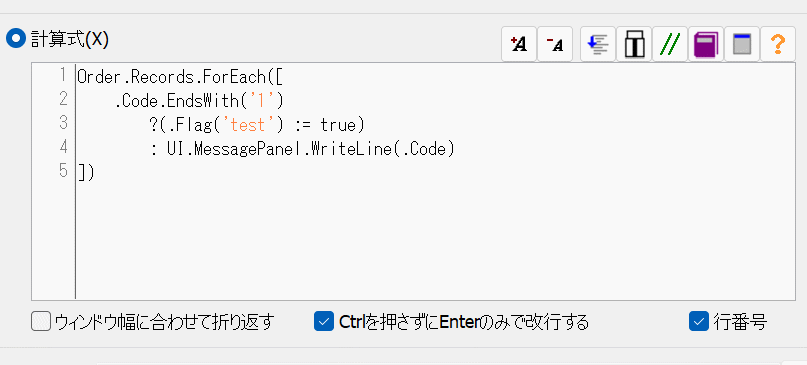Place cursor in Order.Records.ForEach line
The width and height of the screenshot is (807, 365).
[180, 77]
